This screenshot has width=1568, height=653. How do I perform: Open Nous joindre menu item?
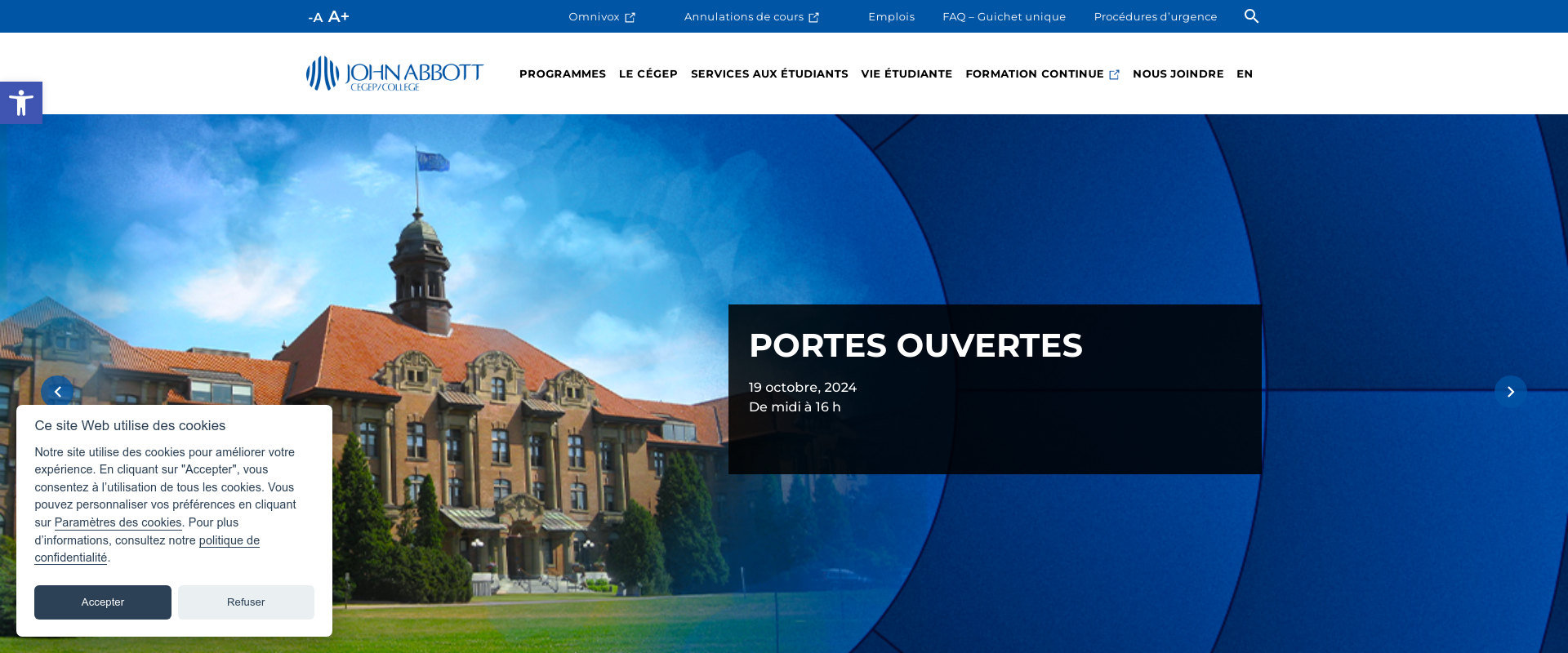point(1178,73)
